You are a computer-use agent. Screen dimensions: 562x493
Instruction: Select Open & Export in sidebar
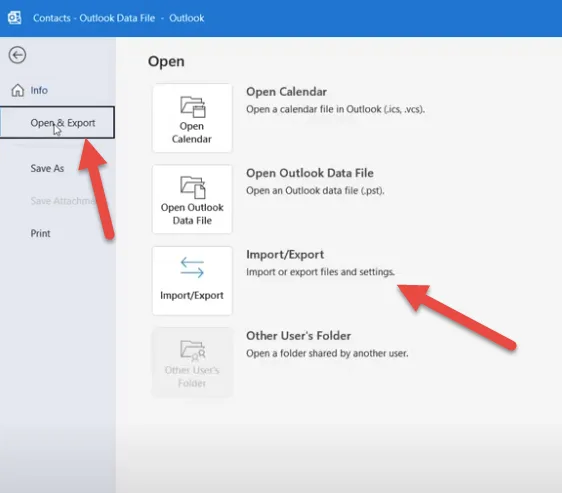click(x=57, y=122)
